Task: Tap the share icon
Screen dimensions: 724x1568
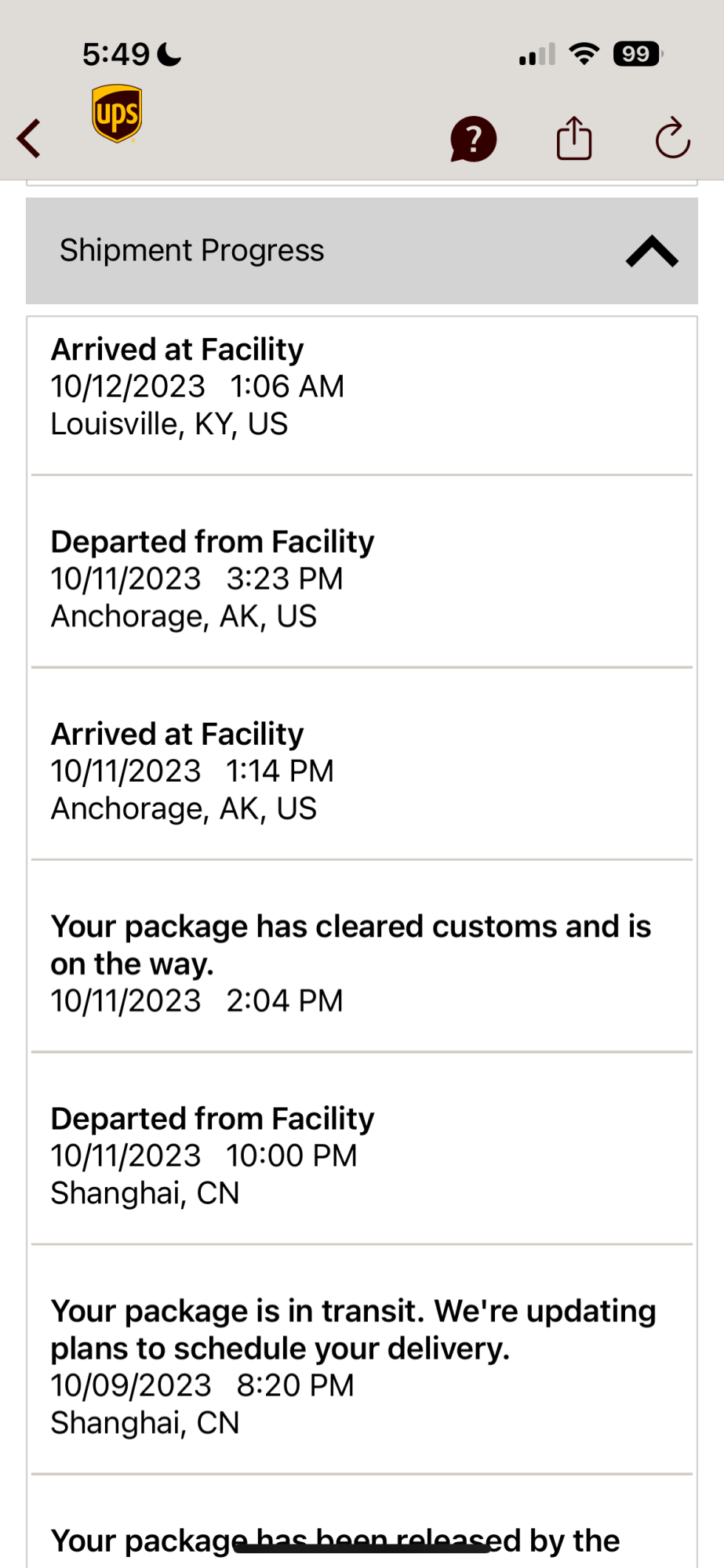Action: tap(574, 139)
